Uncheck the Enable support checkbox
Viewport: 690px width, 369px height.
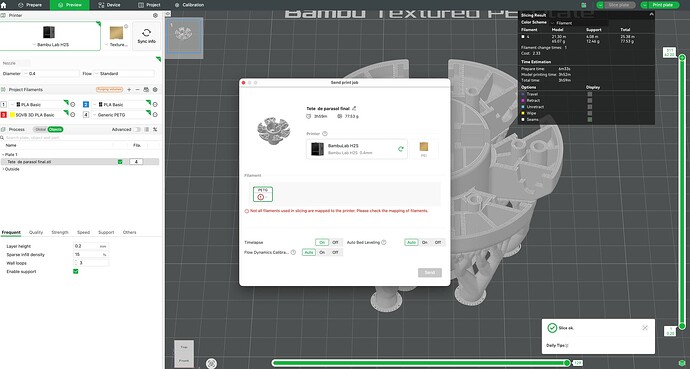pos(76,271)
